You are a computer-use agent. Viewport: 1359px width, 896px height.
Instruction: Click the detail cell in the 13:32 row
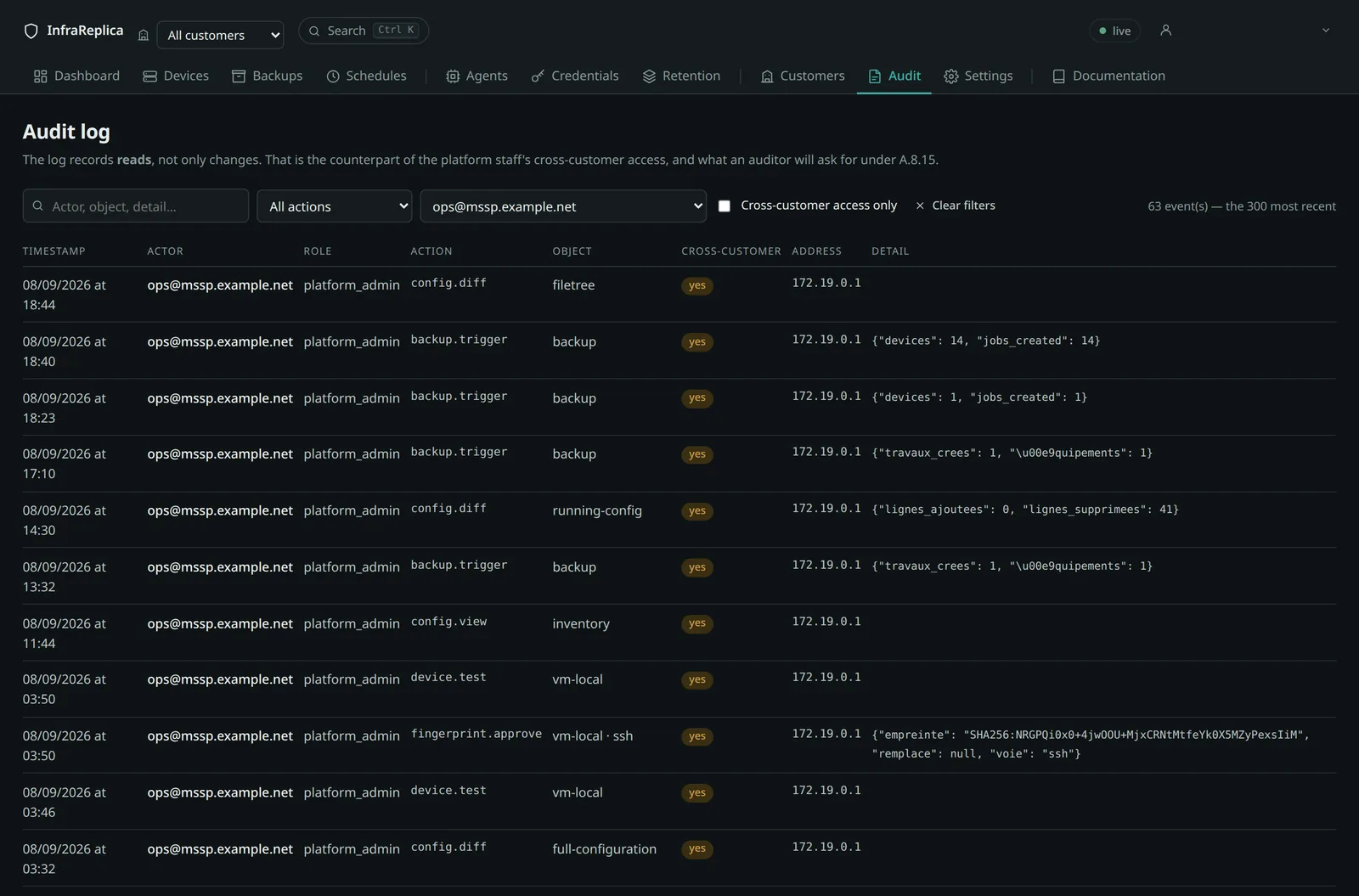1012,566
